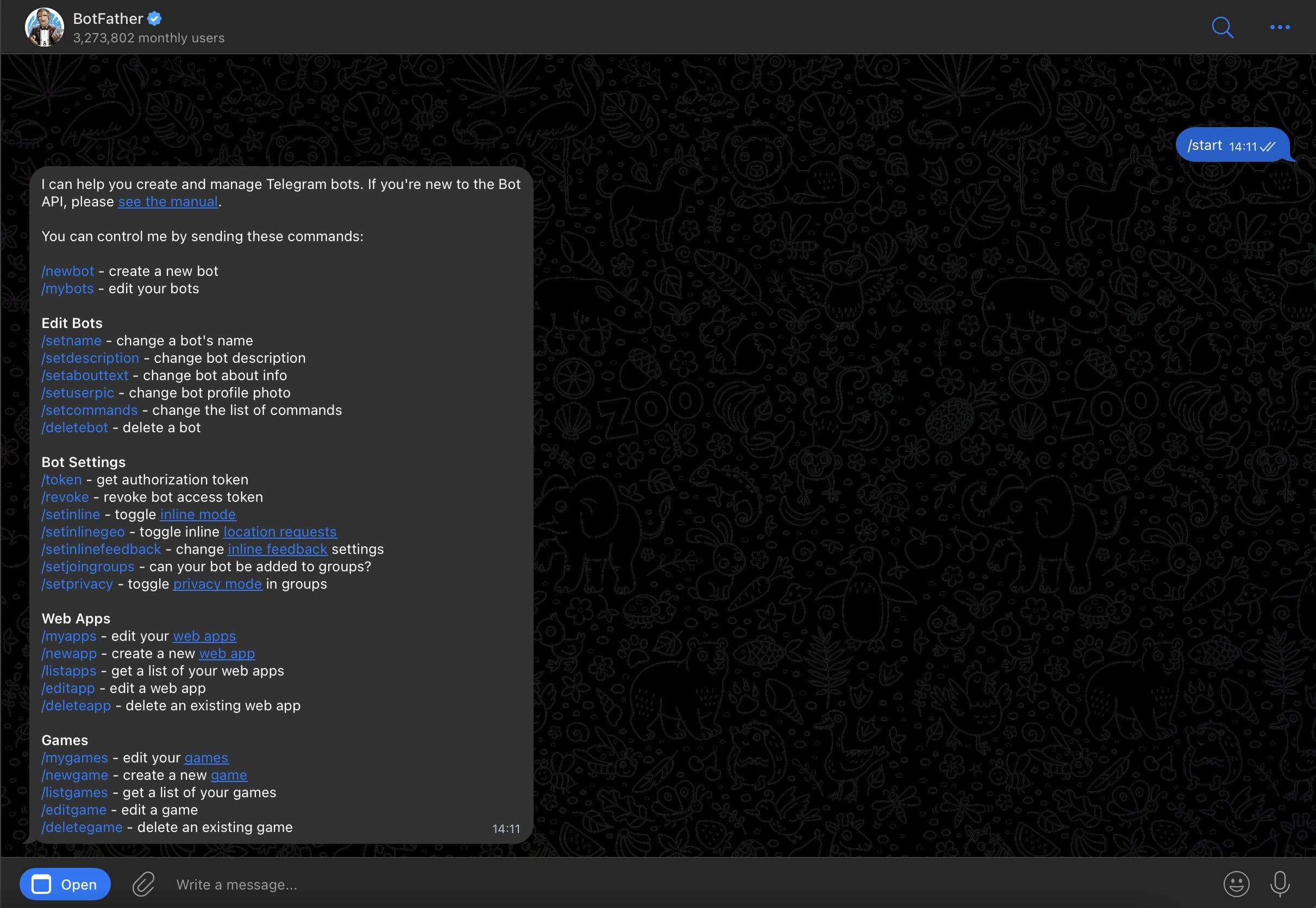
Task: Click the 'Bot Settings' heading text
Action: tap(83, 463)
